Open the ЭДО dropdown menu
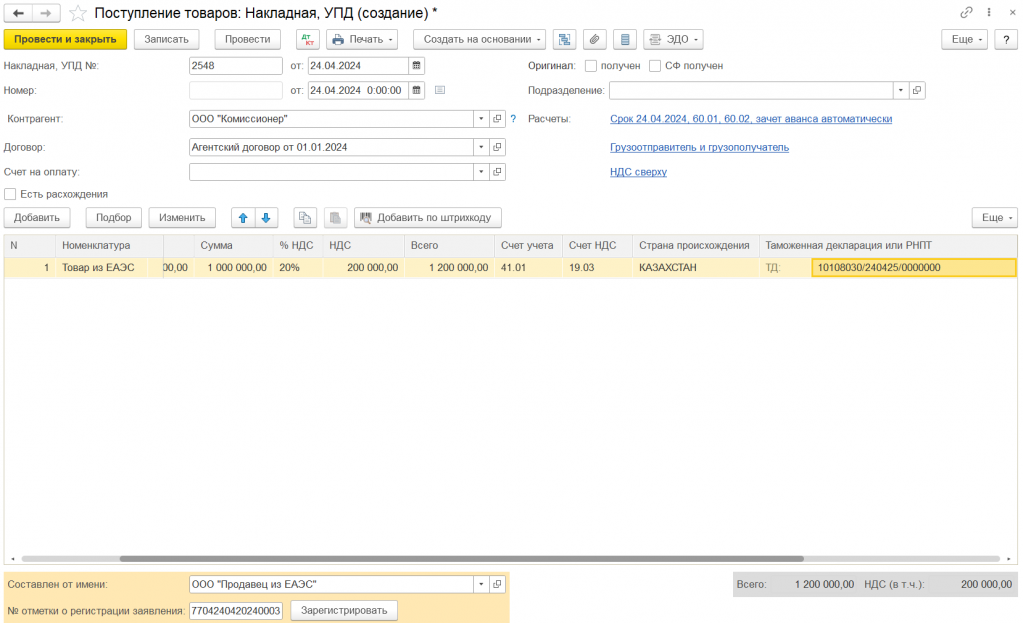Screen dimensions: 1023x623 (673, 39)
